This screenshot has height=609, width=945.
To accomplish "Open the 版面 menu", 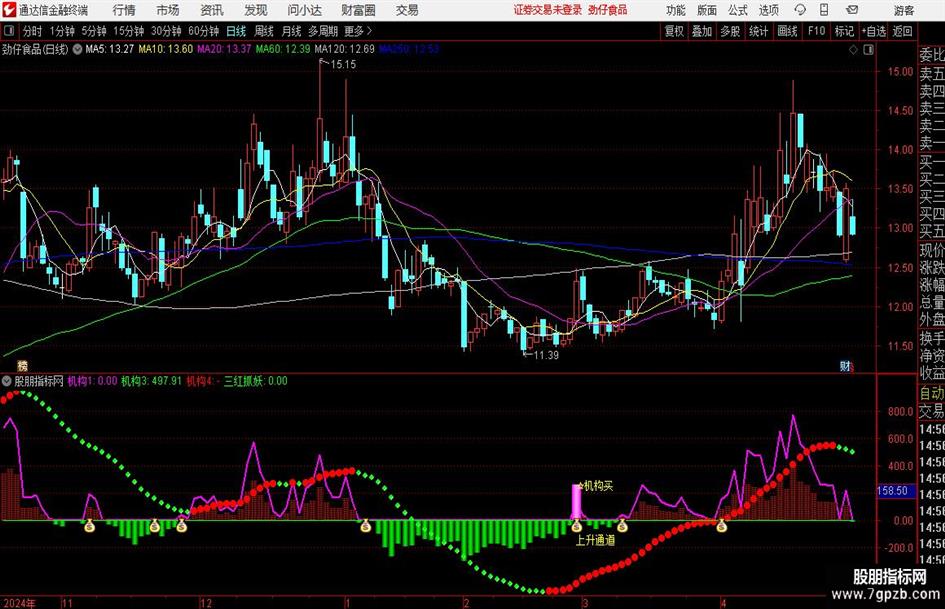I will tap(706, 10).
